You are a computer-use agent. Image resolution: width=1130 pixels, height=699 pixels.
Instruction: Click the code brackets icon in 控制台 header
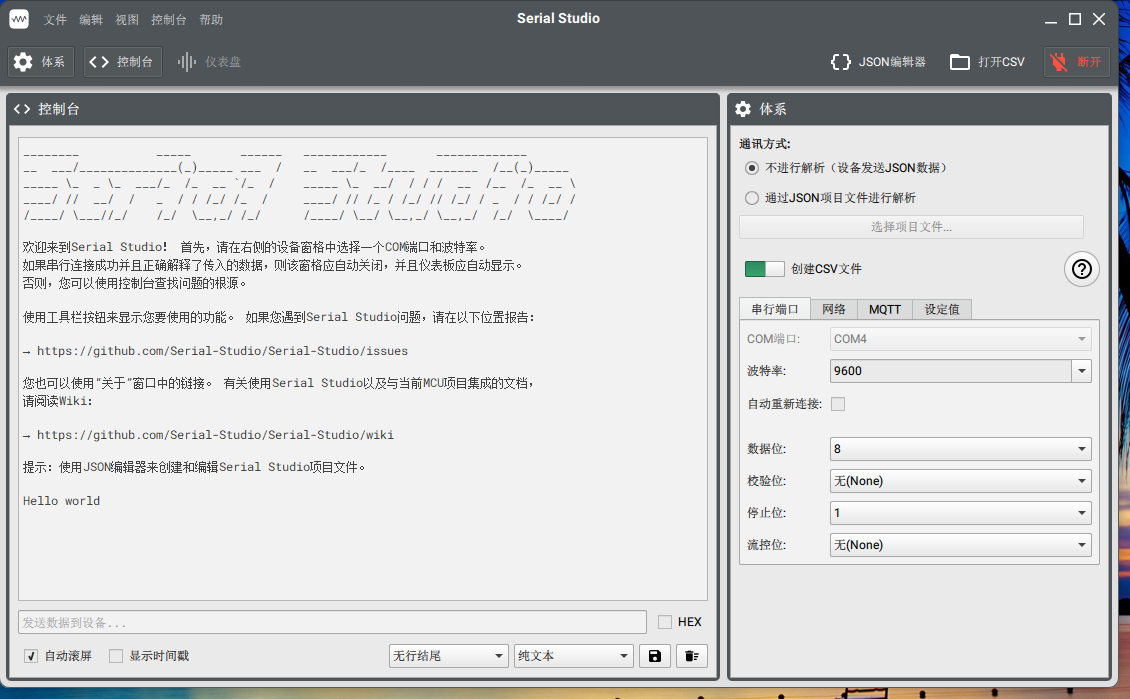point(22,109)
